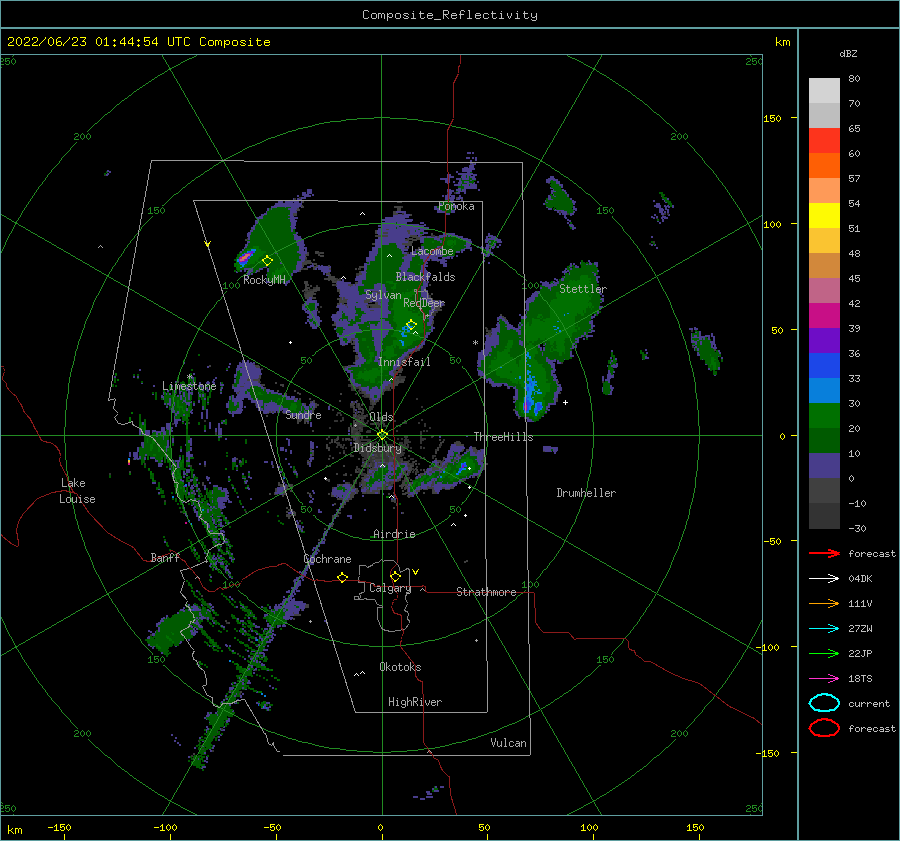Screen dimensions: 900x841
Task: Click the orange 111V arrow icon
Action: coord(824,603)
